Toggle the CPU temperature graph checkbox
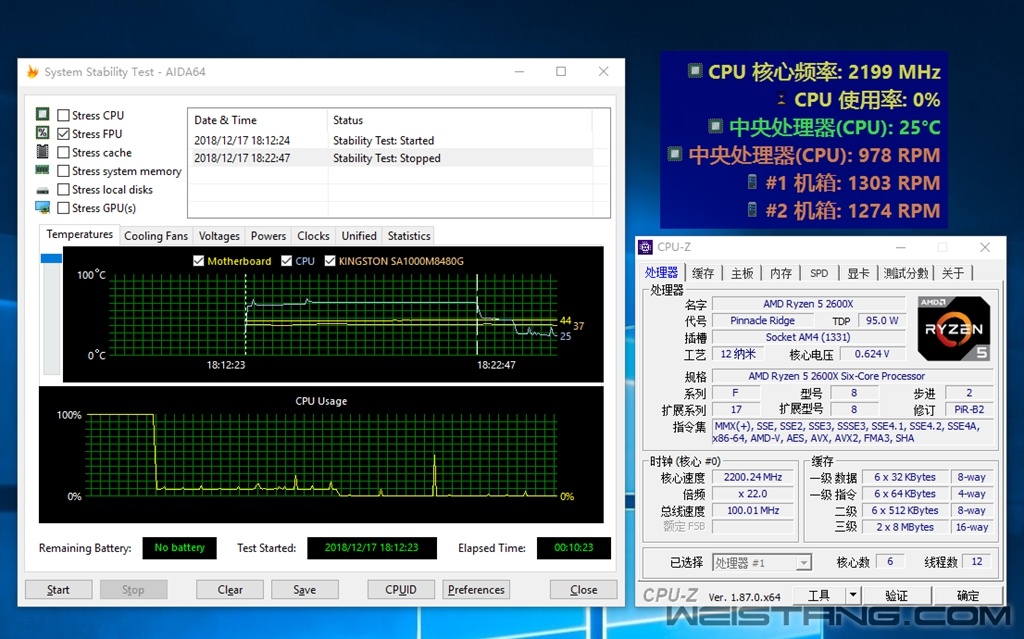Viewport: 1024px width, 639px height. [286, 261]
